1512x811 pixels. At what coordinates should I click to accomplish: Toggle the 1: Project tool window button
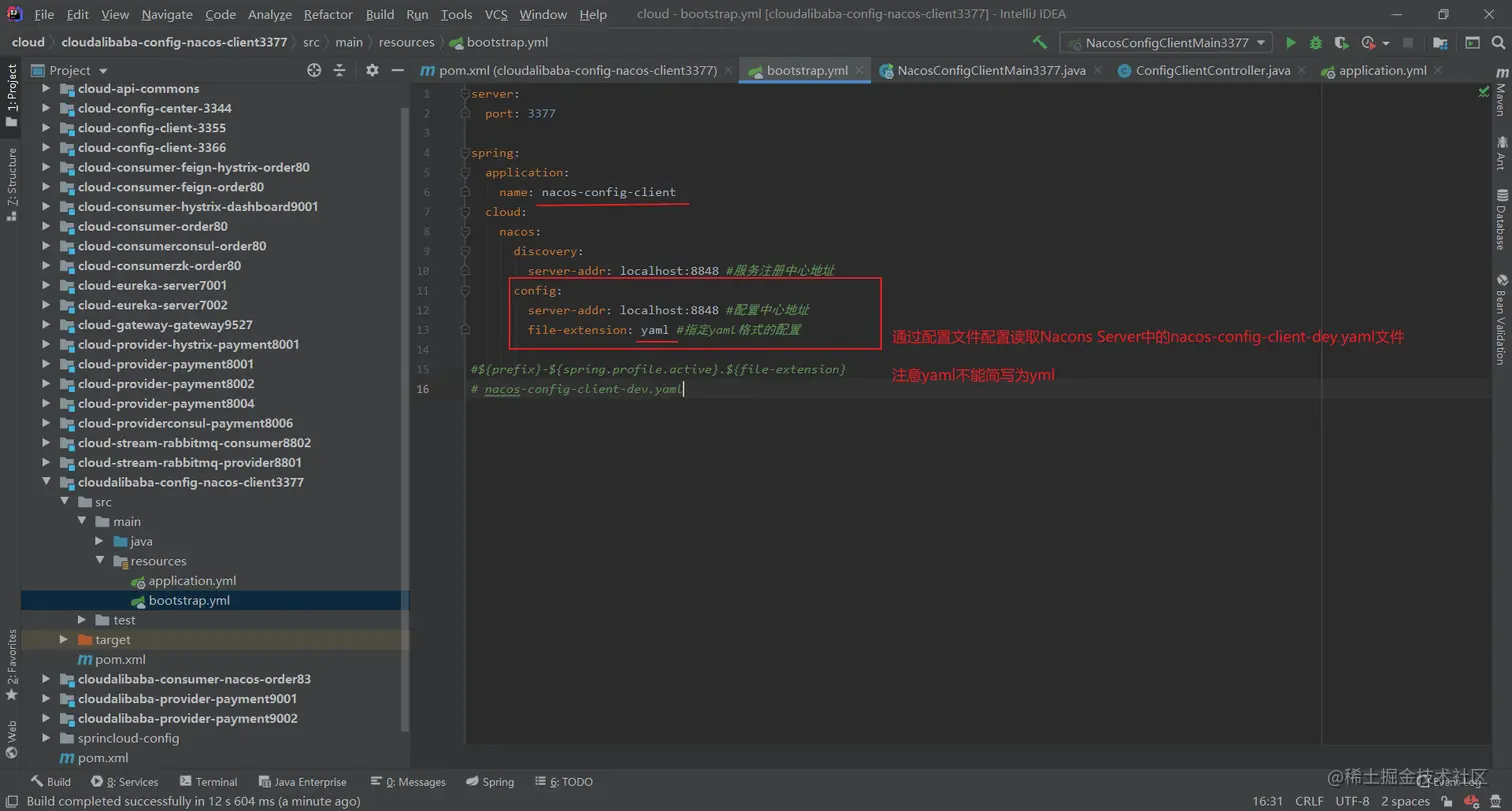tap(11, 97)
